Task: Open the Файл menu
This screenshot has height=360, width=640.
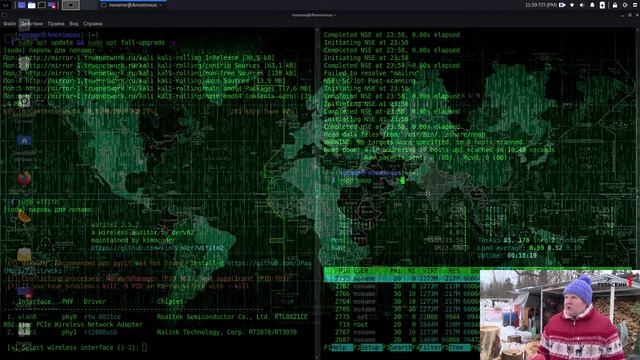Action: (x=9, y=24)
